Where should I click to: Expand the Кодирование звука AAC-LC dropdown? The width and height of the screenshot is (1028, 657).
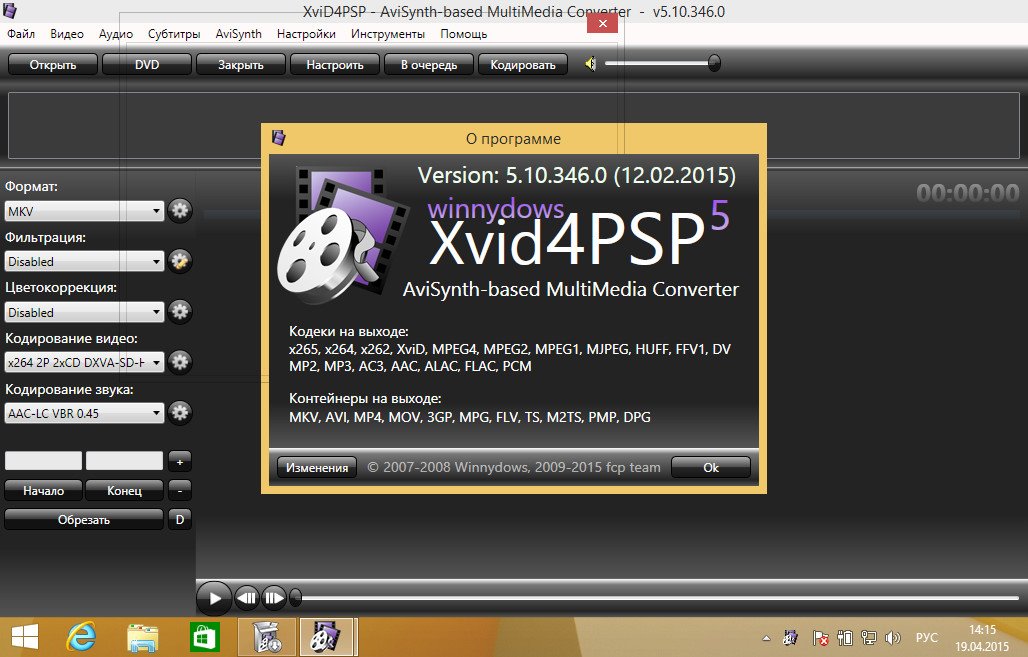tap(84, 412)
